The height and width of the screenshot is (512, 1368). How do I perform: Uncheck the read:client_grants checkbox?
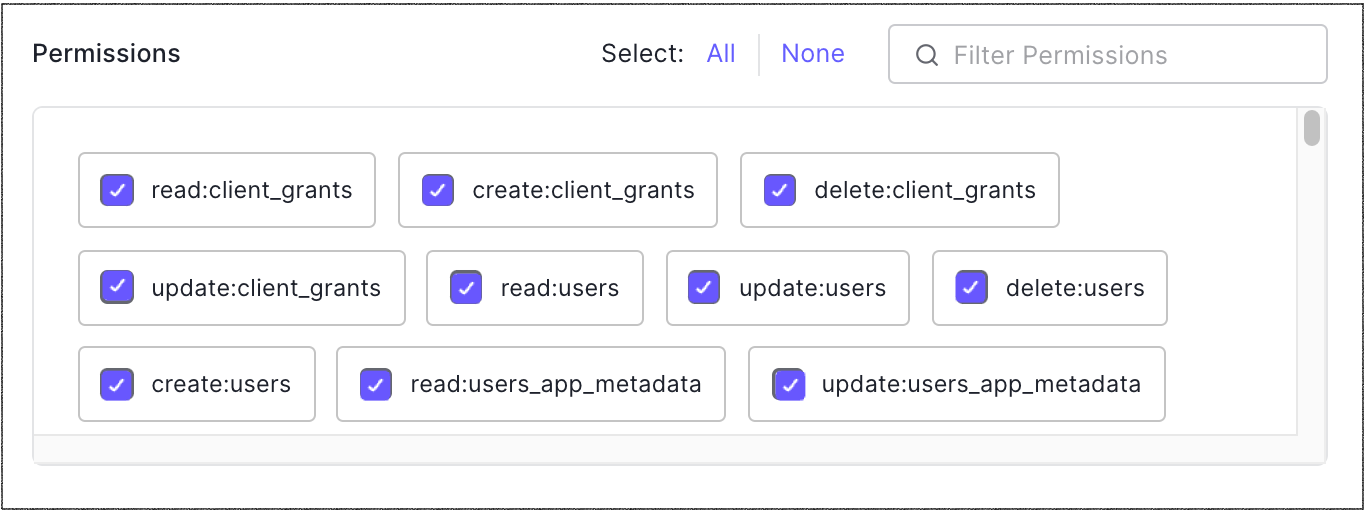coord(117,190)
